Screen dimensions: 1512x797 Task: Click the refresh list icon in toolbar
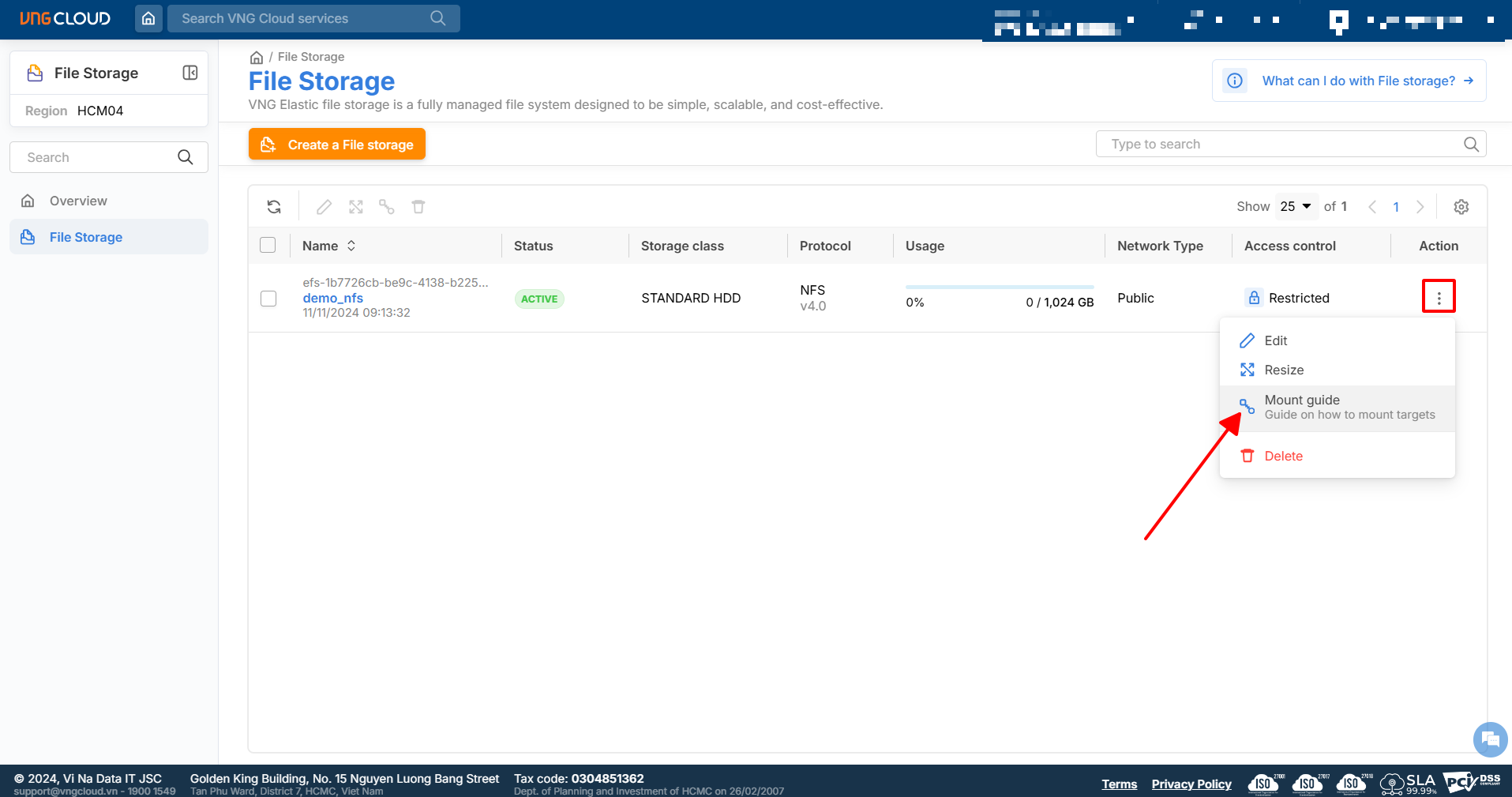(274, 207)
